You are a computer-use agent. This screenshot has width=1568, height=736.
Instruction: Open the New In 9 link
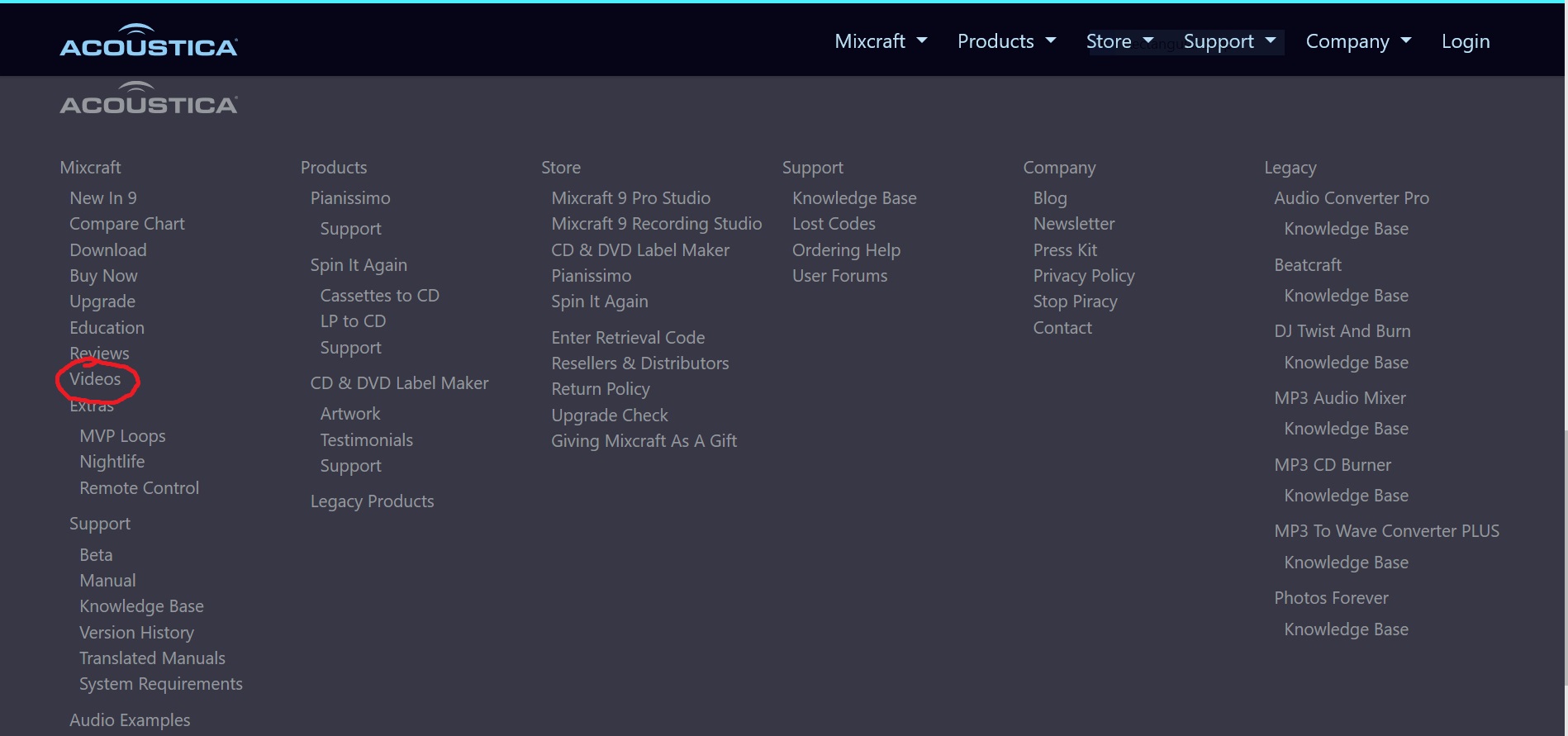point(103,198)
